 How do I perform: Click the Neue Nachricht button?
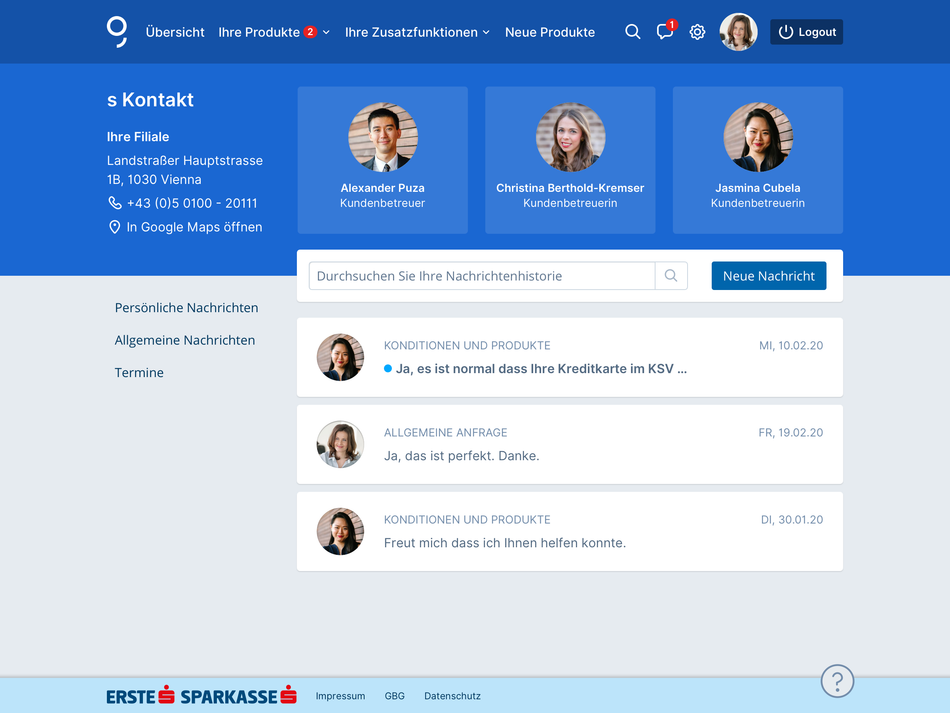(769, 276)
